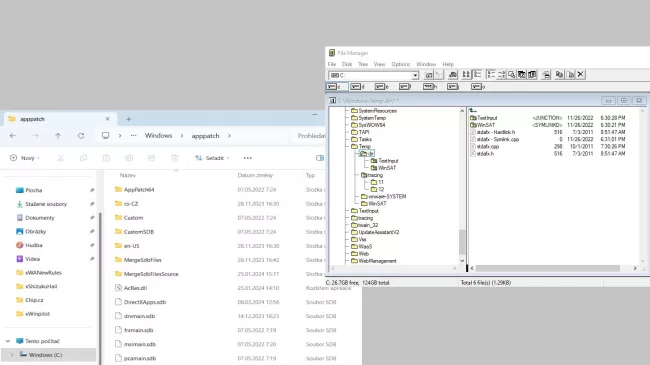Open the Tree menu in File Manager
The height and width of the screenshot is (365, 650).
[x=363, y=64]
